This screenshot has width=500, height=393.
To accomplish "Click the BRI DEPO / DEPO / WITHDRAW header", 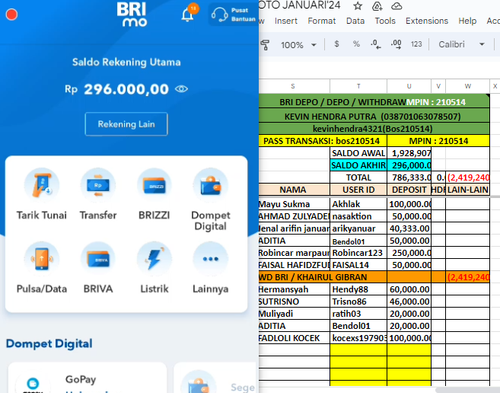I will tap(374, 102).
